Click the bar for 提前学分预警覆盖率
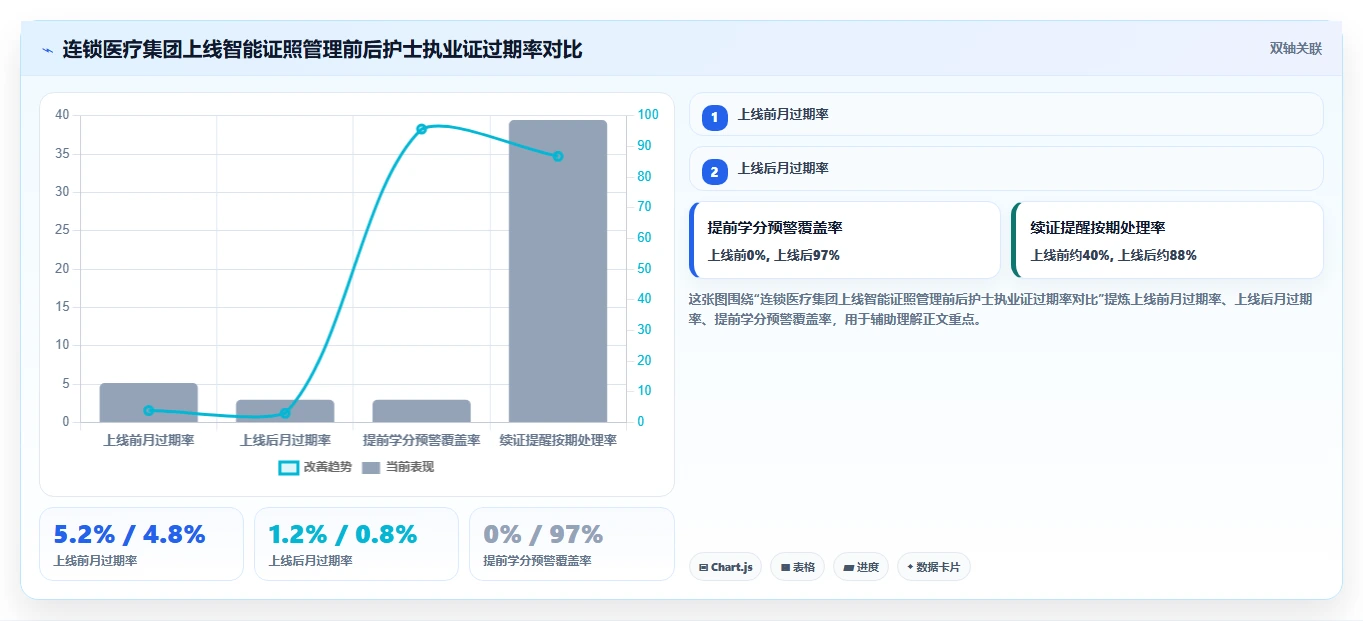Viewport: 1363px width, 621px height. click(421, 411)
